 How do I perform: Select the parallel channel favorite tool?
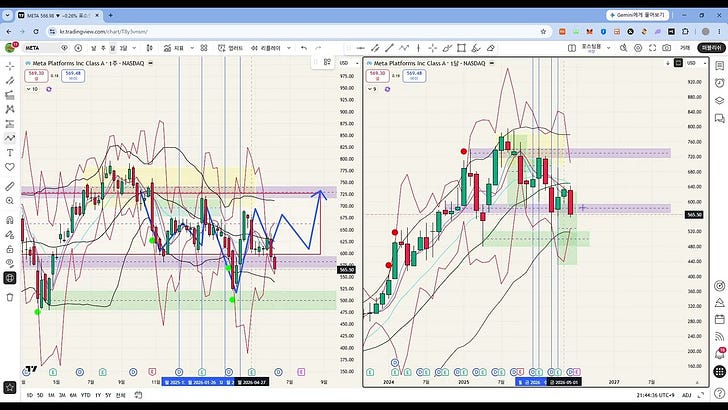tap(375, 48)
